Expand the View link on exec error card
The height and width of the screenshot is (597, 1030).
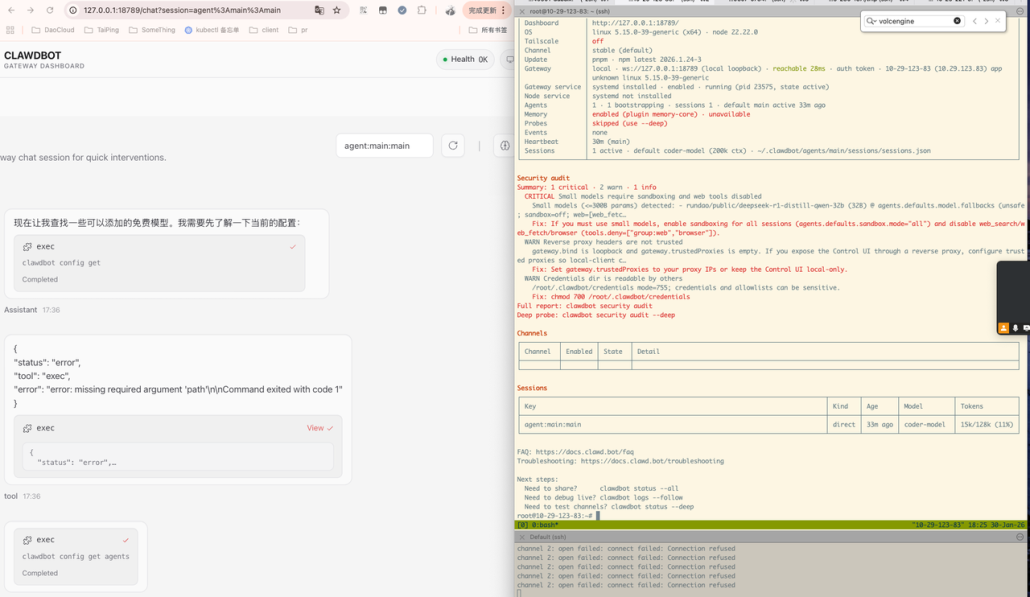pos(315,428)
